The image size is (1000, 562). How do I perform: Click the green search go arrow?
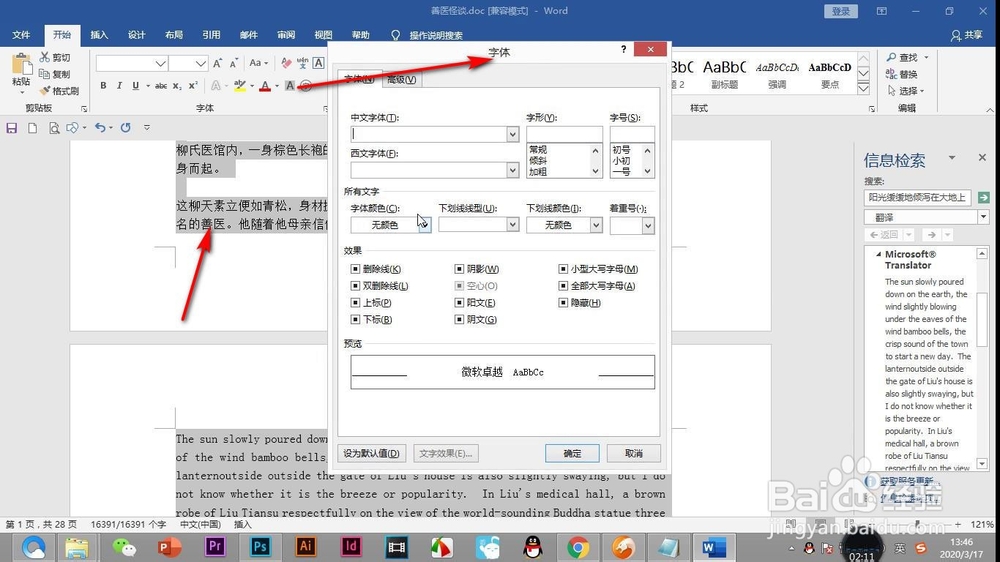[x=983, y=198]
